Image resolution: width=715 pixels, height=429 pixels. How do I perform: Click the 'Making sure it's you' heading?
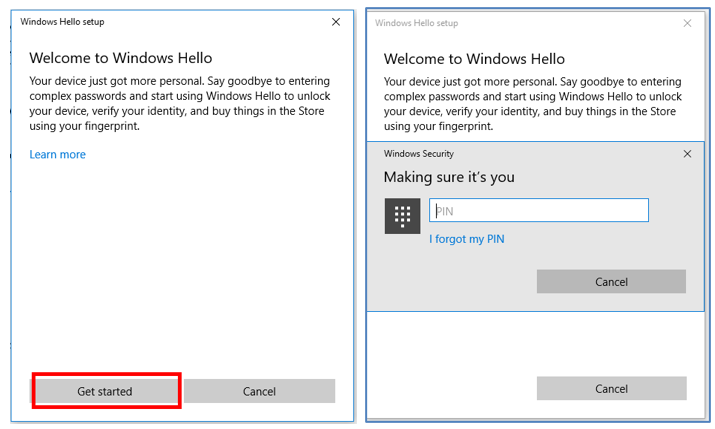449,177
